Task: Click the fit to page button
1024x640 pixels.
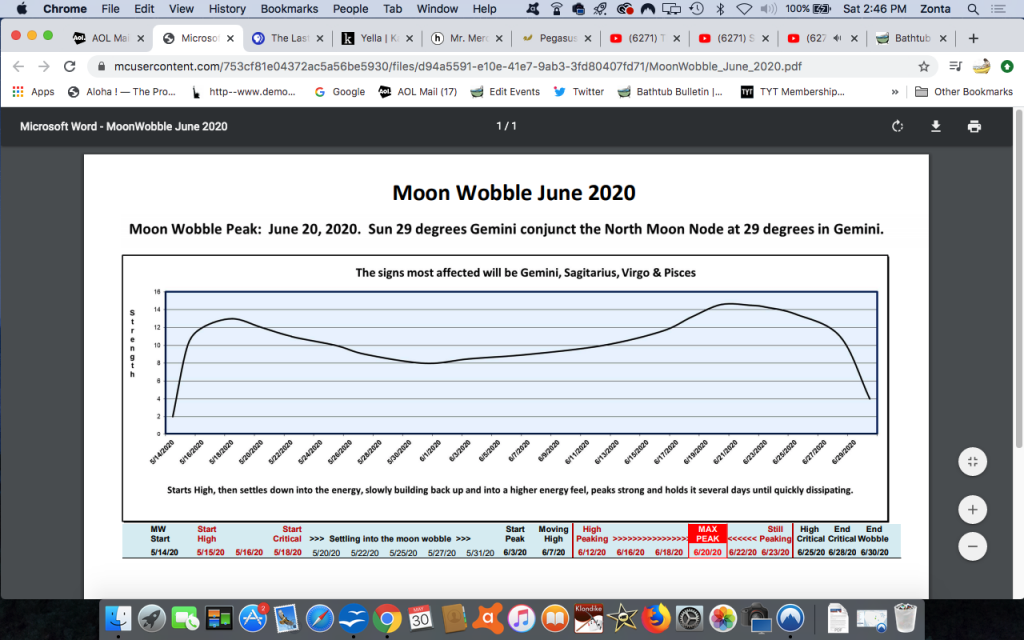Action: point(972,461)
